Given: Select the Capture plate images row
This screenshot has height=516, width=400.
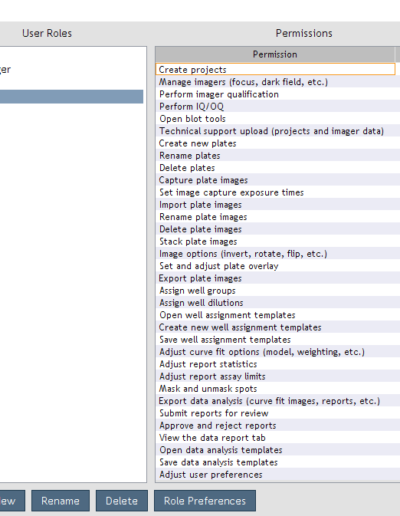Looking at the screenshot, I should (x=278, y=180).
